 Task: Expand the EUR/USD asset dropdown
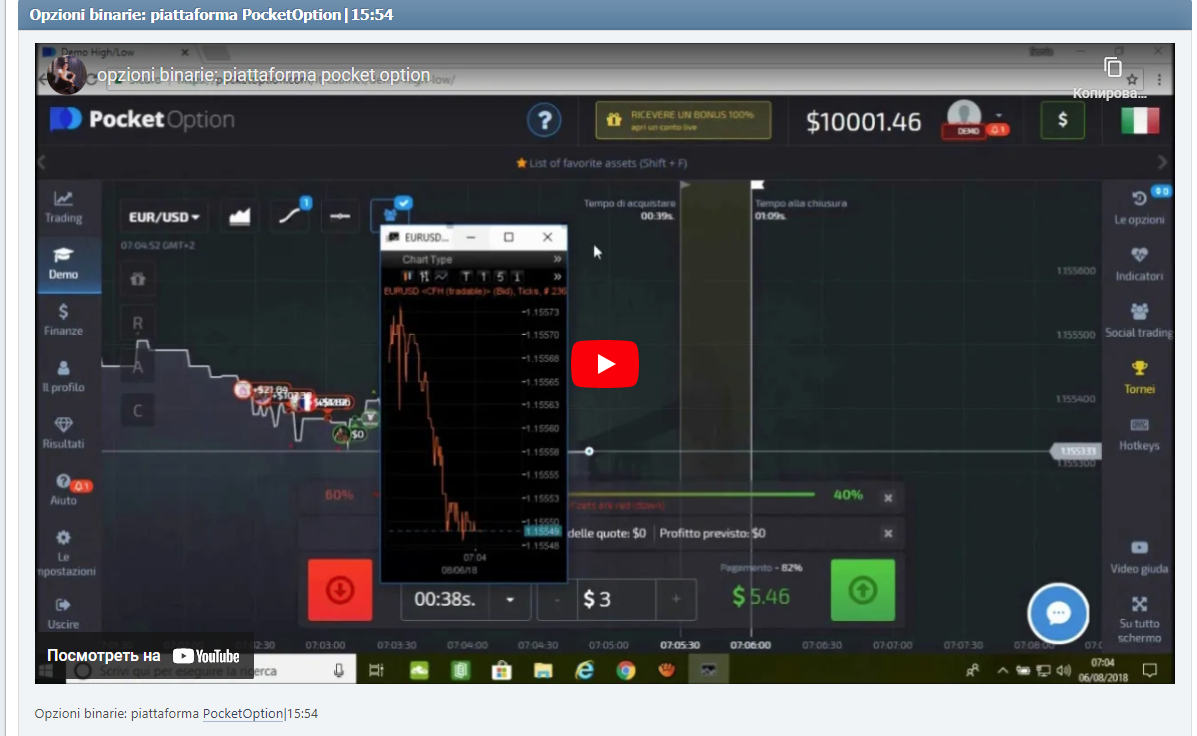pyautogui.click(x=164, y=217)
